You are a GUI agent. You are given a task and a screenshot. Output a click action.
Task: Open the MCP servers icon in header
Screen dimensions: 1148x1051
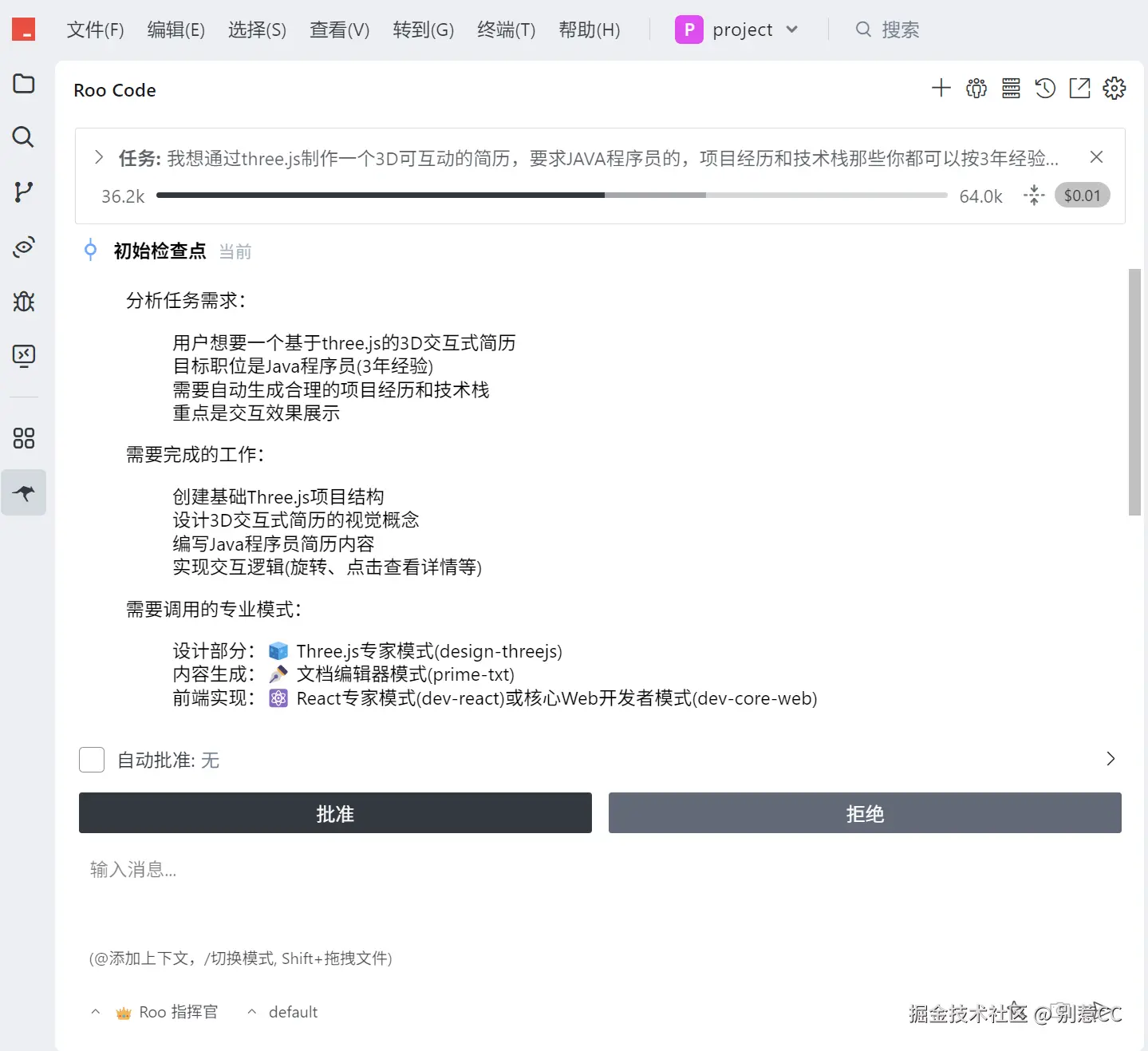[1011, 88]
